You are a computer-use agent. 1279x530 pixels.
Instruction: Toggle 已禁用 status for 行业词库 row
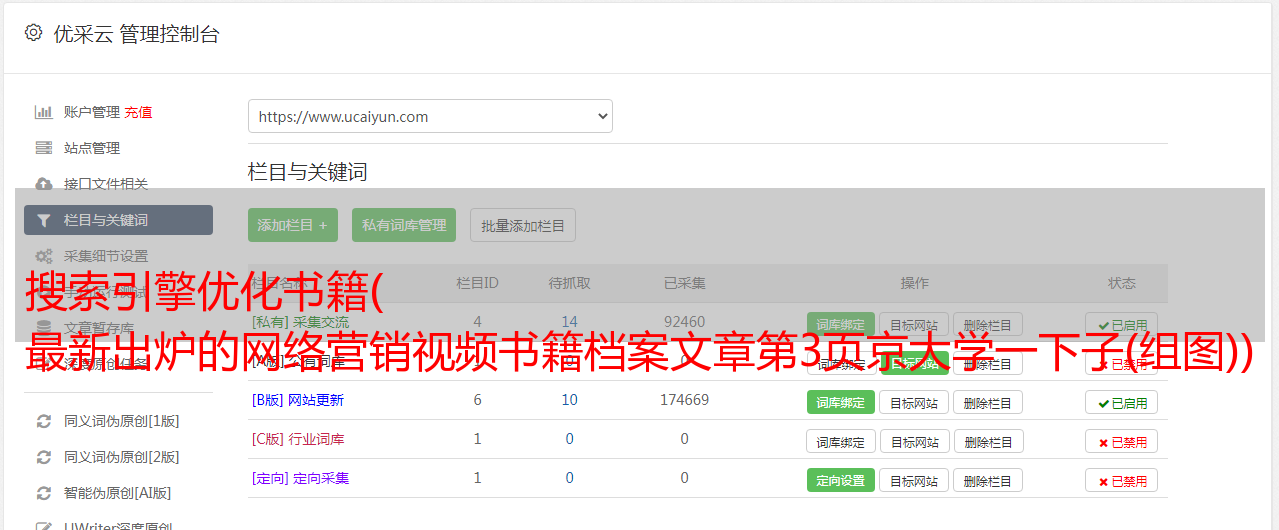tap(1121, 441)
